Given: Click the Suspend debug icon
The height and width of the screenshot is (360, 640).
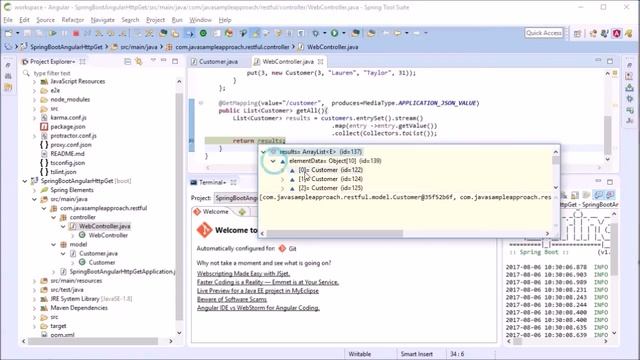Looking at the screenshot, I should pyautogui.click(x=64, y=33).
